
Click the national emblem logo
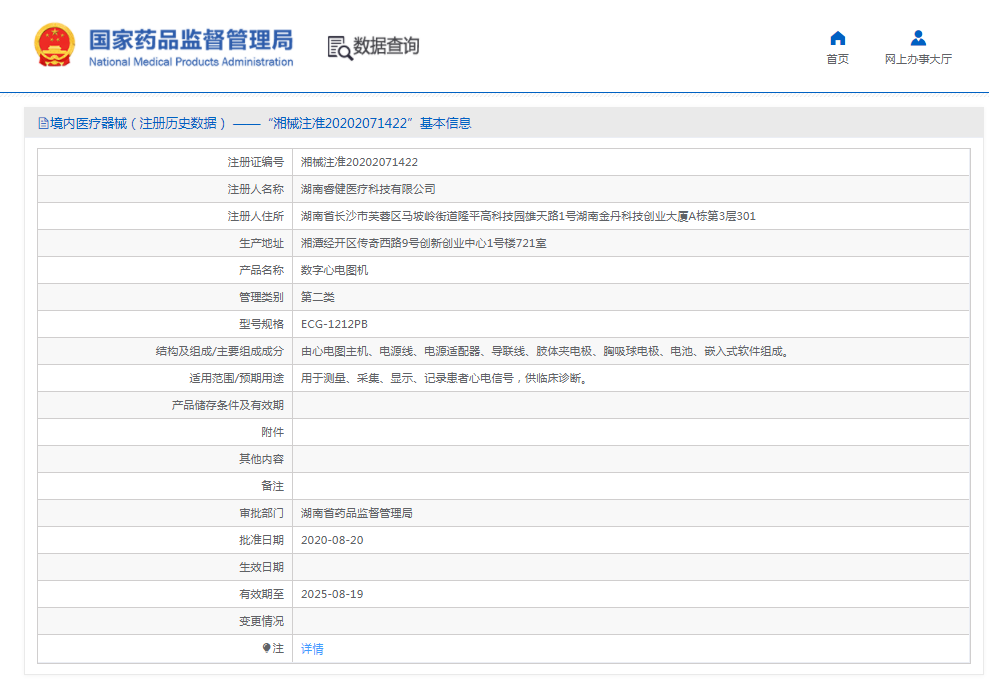54,46
